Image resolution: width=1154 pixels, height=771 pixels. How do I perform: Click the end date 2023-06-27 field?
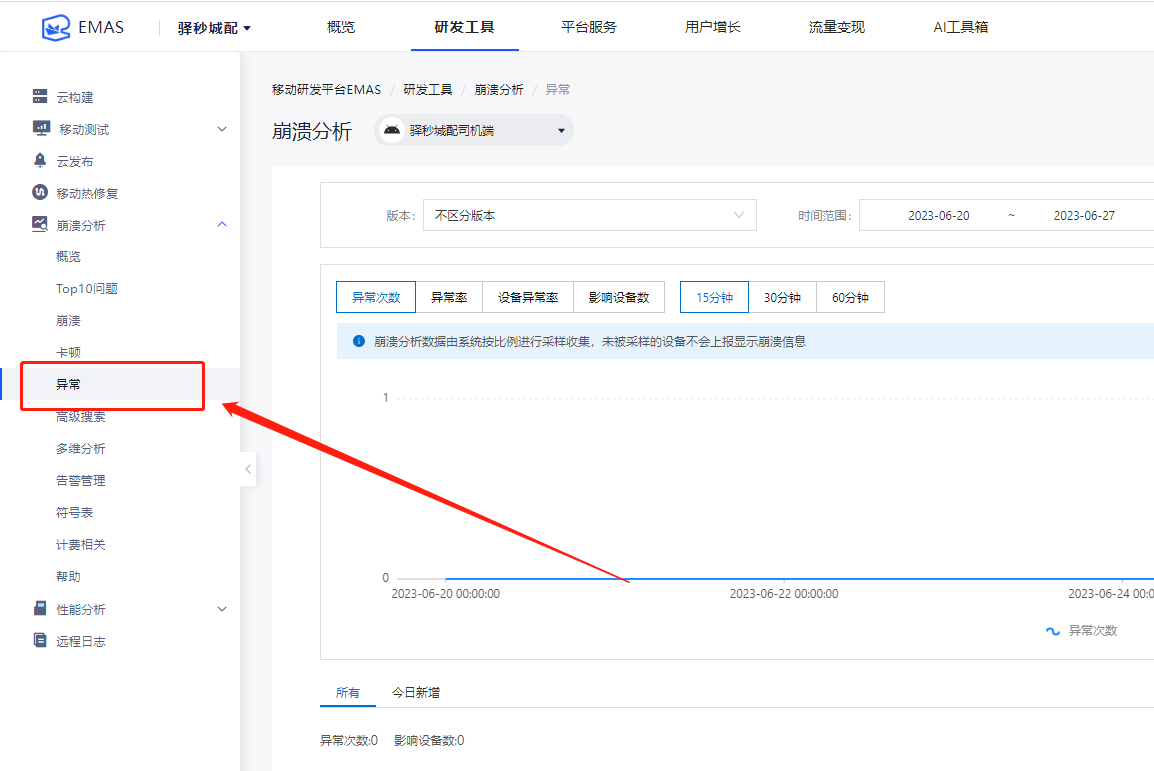pos(1084,216)
